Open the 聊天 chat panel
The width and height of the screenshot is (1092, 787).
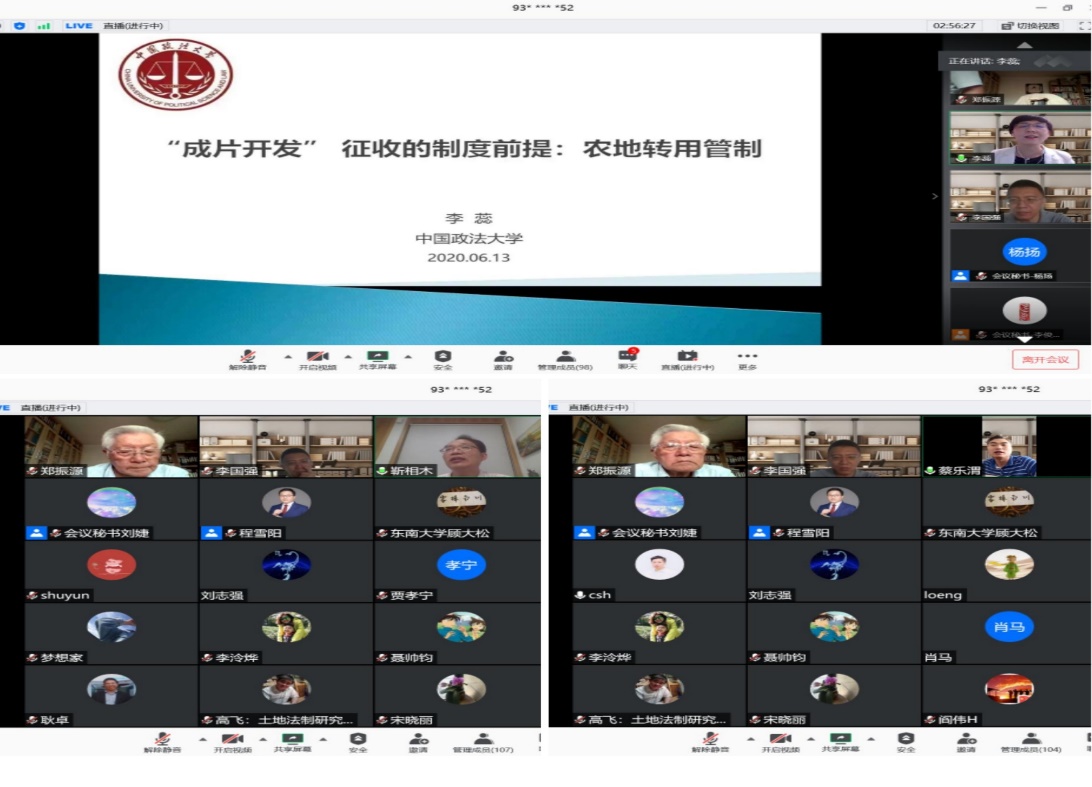(x=627, y=358)
